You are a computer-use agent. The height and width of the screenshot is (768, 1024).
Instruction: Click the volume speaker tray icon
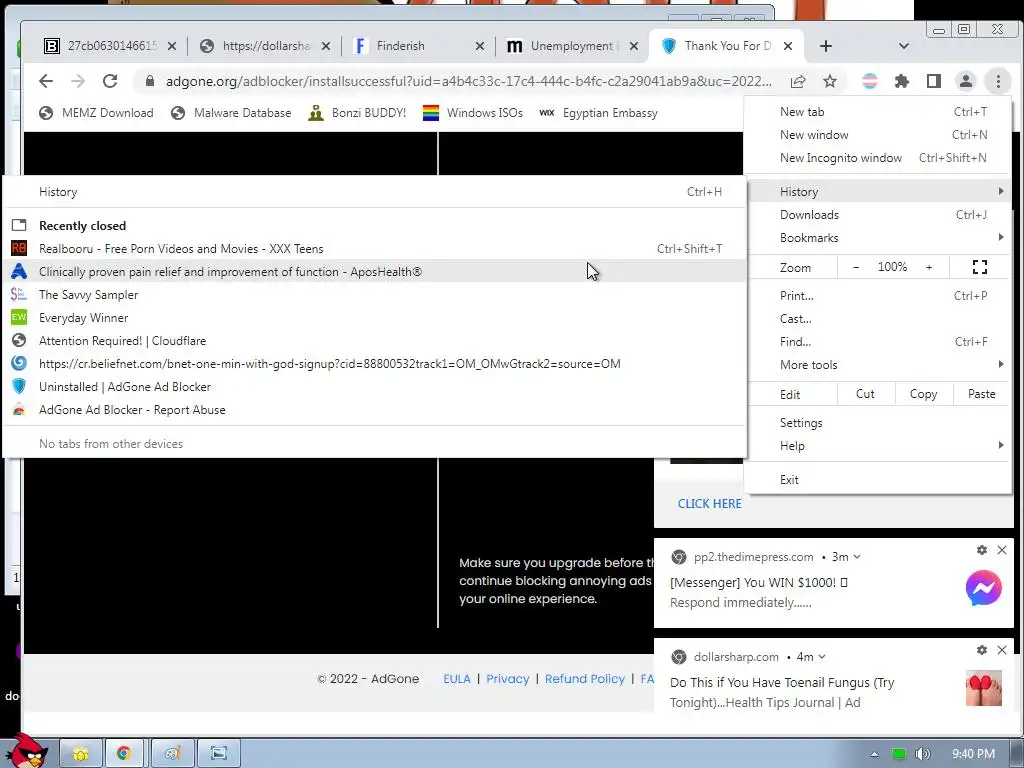click(922, 754)
